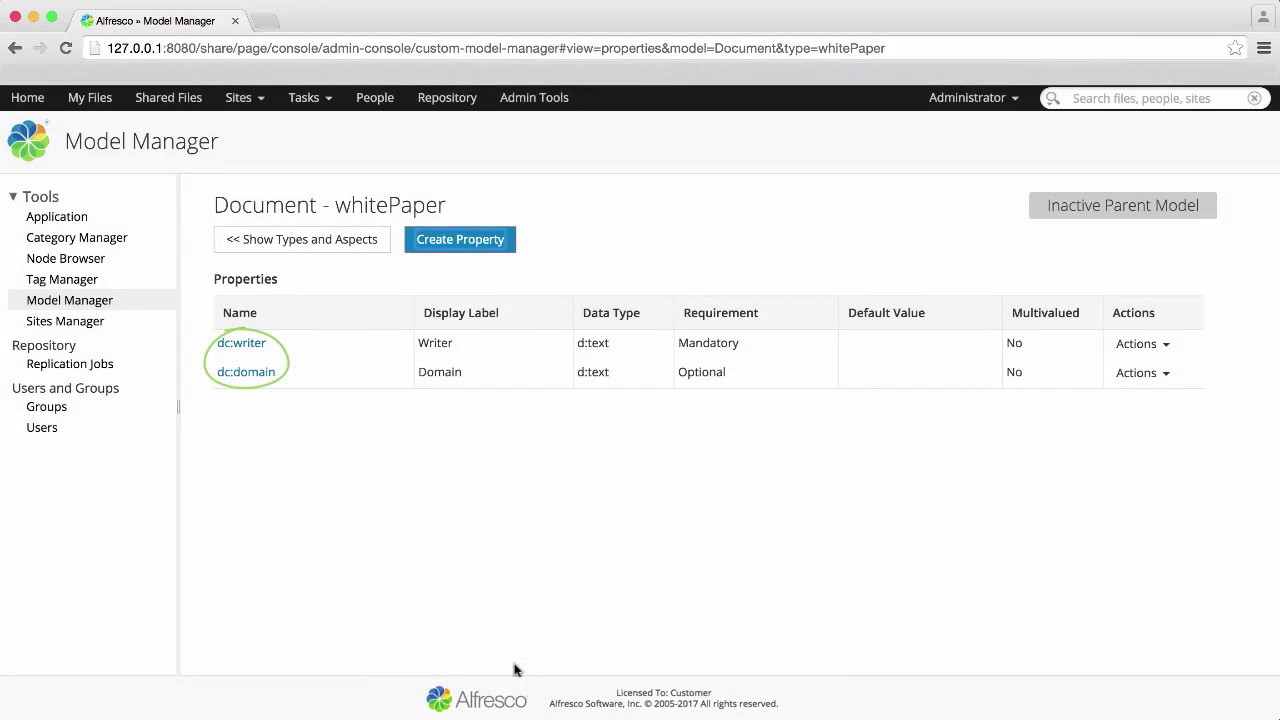Click the browser address bar URL
Screen dimensions: 1280x720
click(496, 48)
